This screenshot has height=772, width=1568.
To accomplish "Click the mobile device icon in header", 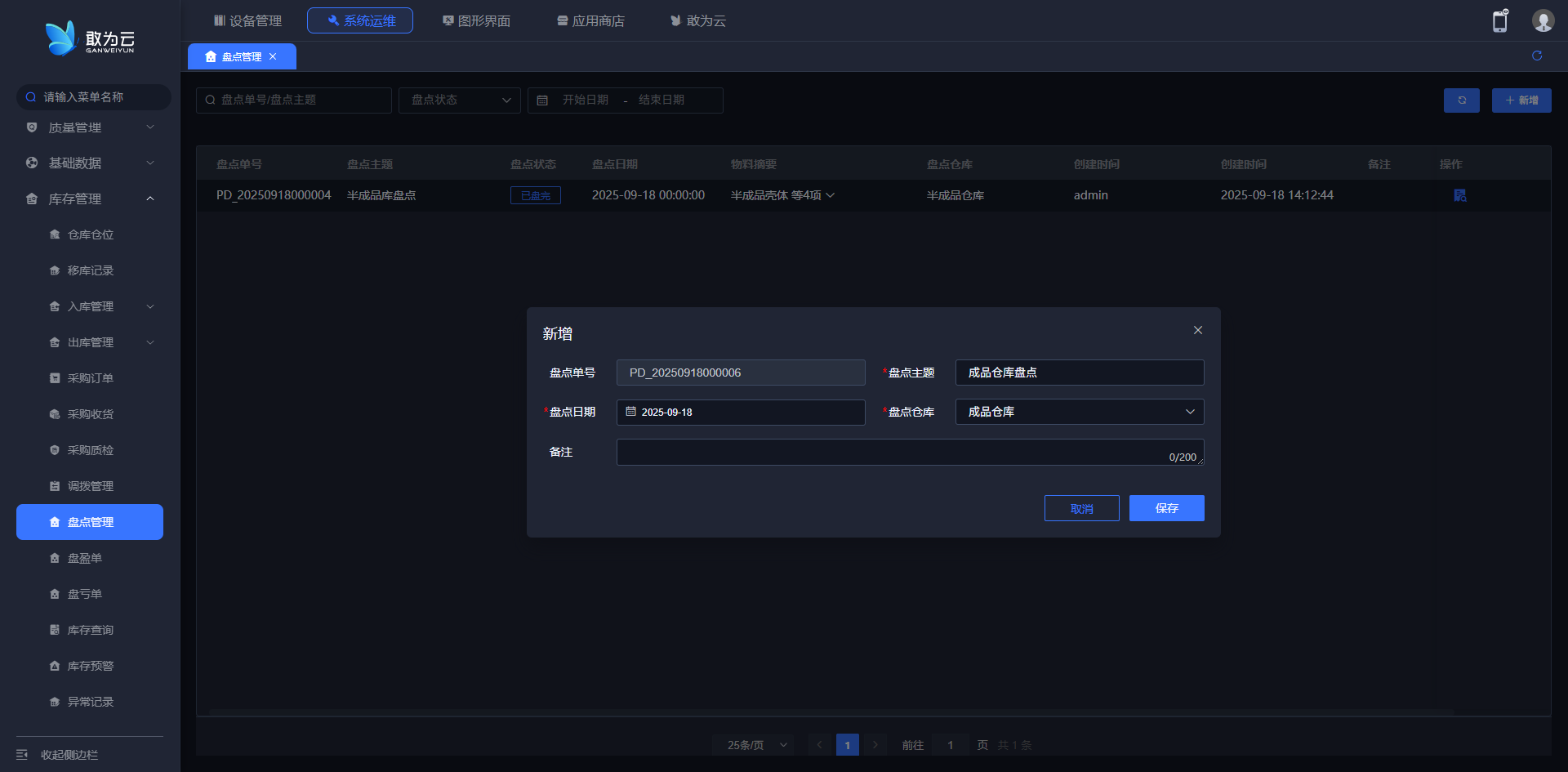I will point(1499,21).
